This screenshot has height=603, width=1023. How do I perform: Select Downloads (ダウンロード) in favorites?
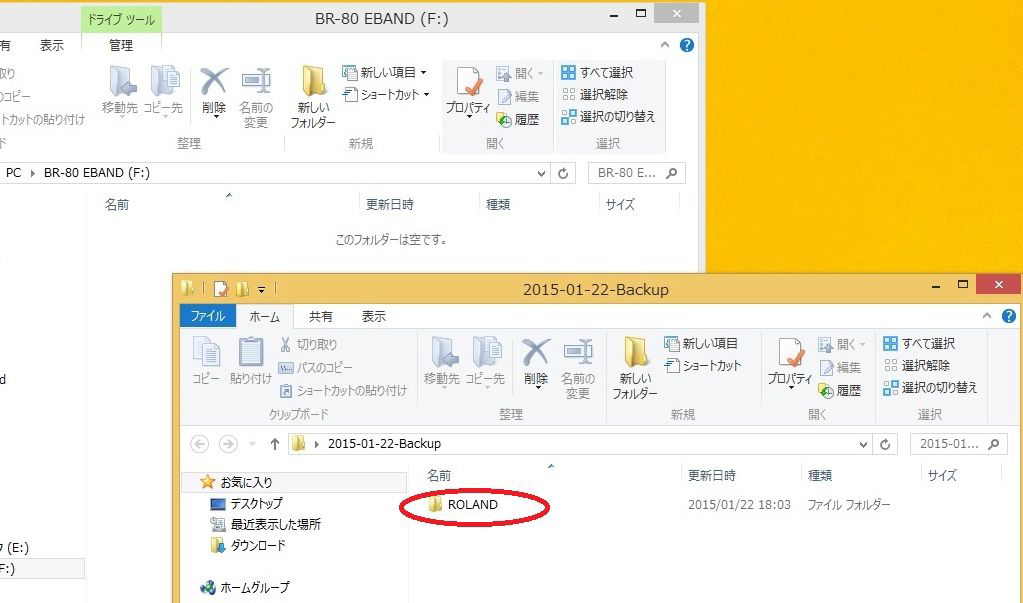pos(249,546)
